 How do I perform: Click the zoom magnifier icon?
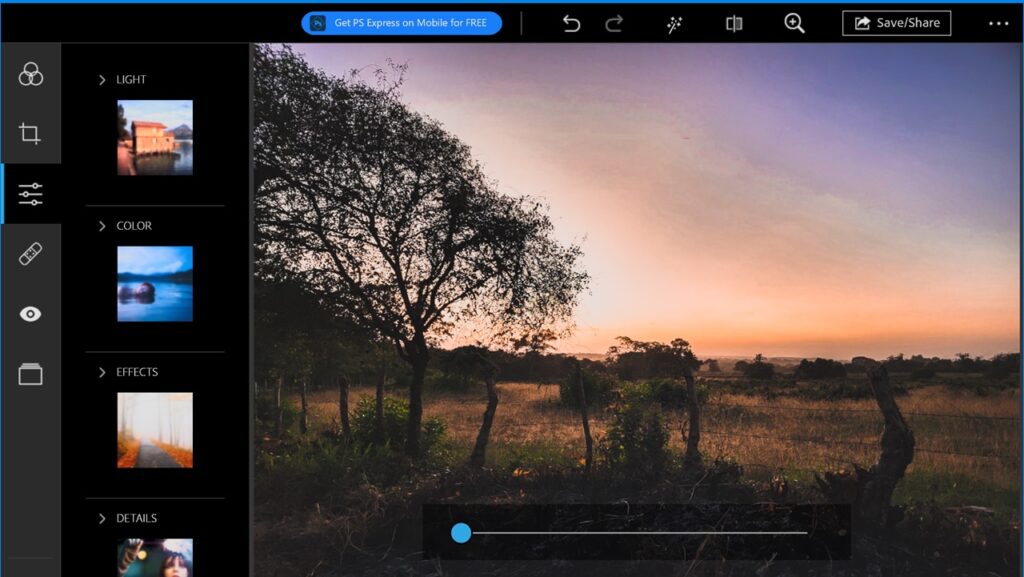point(794,24)
